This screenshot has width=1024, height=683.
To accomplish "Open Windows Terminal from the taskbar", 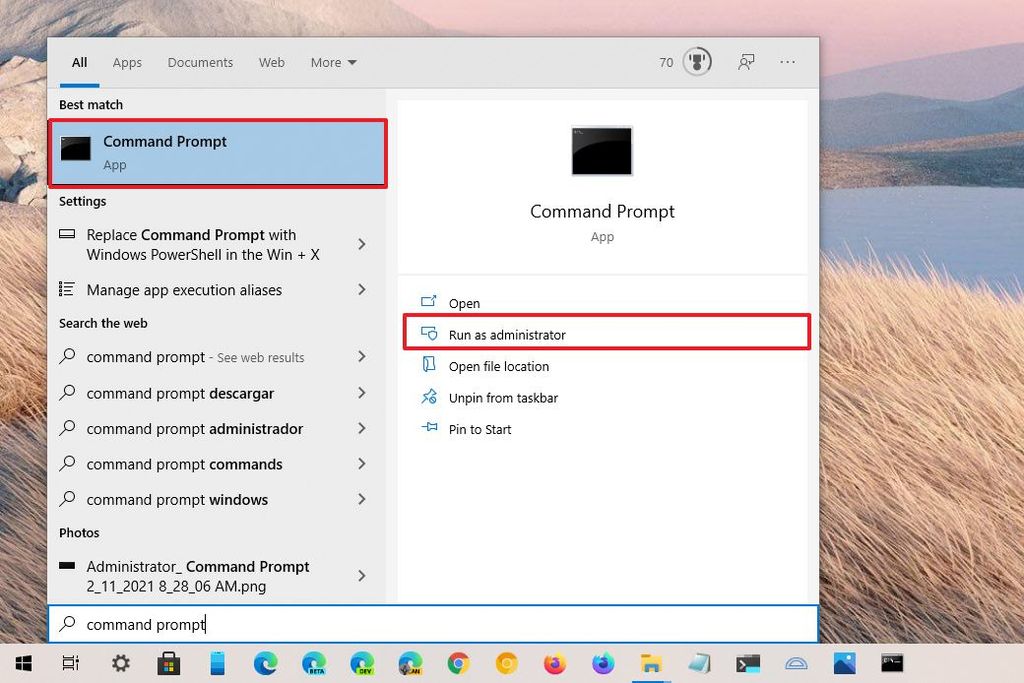I will [x=747, y=663].
